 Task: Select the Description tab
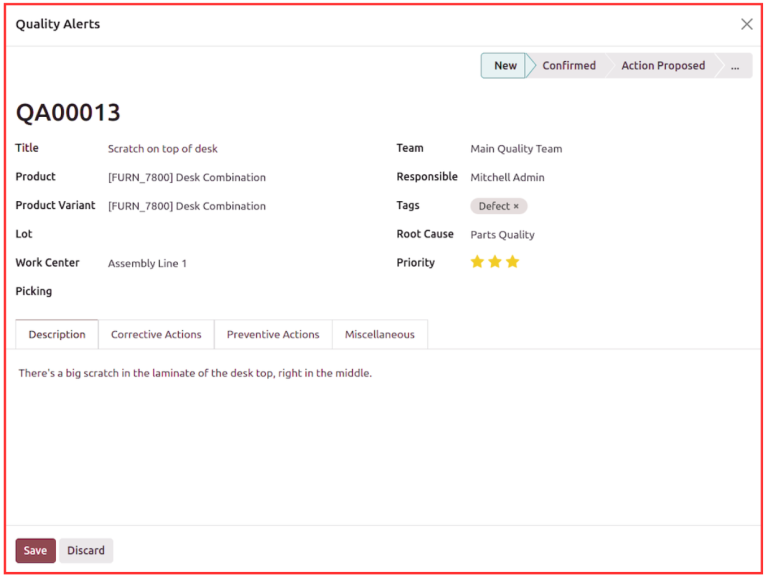pyautogui.click(x=57, y=335)
